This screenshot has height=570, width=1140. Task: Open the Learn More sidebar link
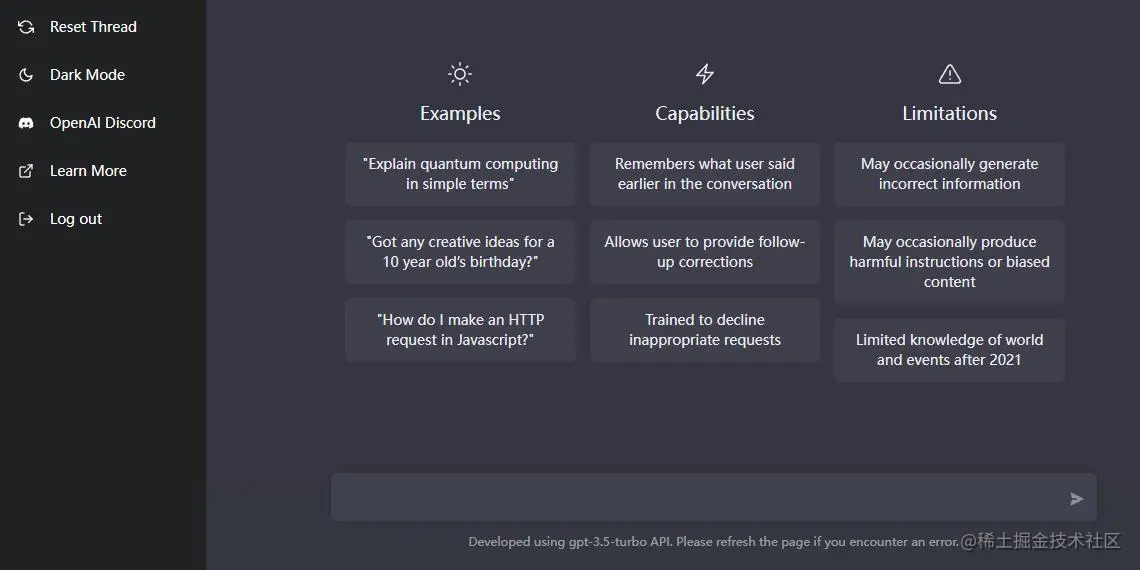pyautogui.click(x=88, y=171)
